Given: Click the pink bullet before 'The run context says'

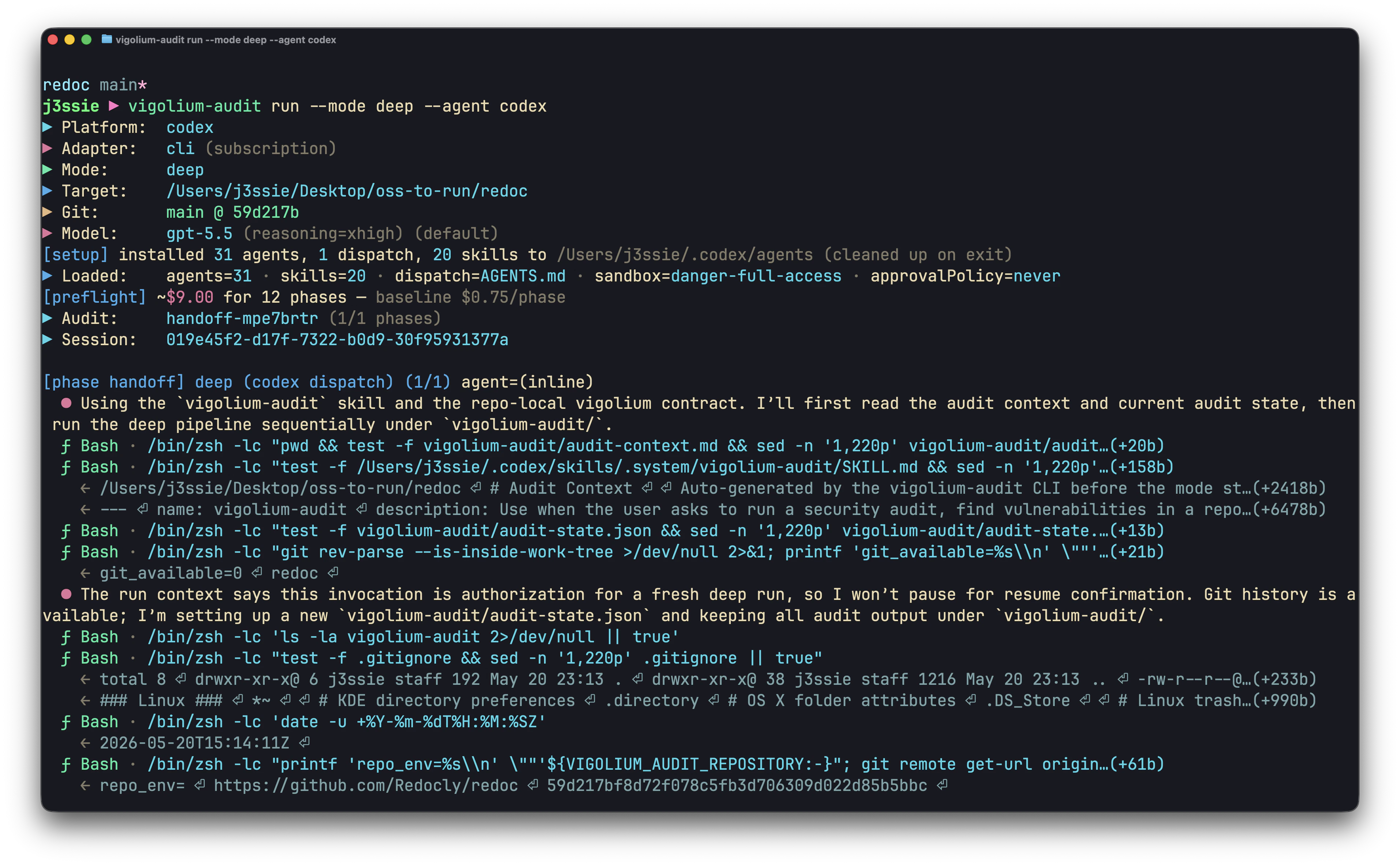Looking at the screenshot, I should coord(66,594).
